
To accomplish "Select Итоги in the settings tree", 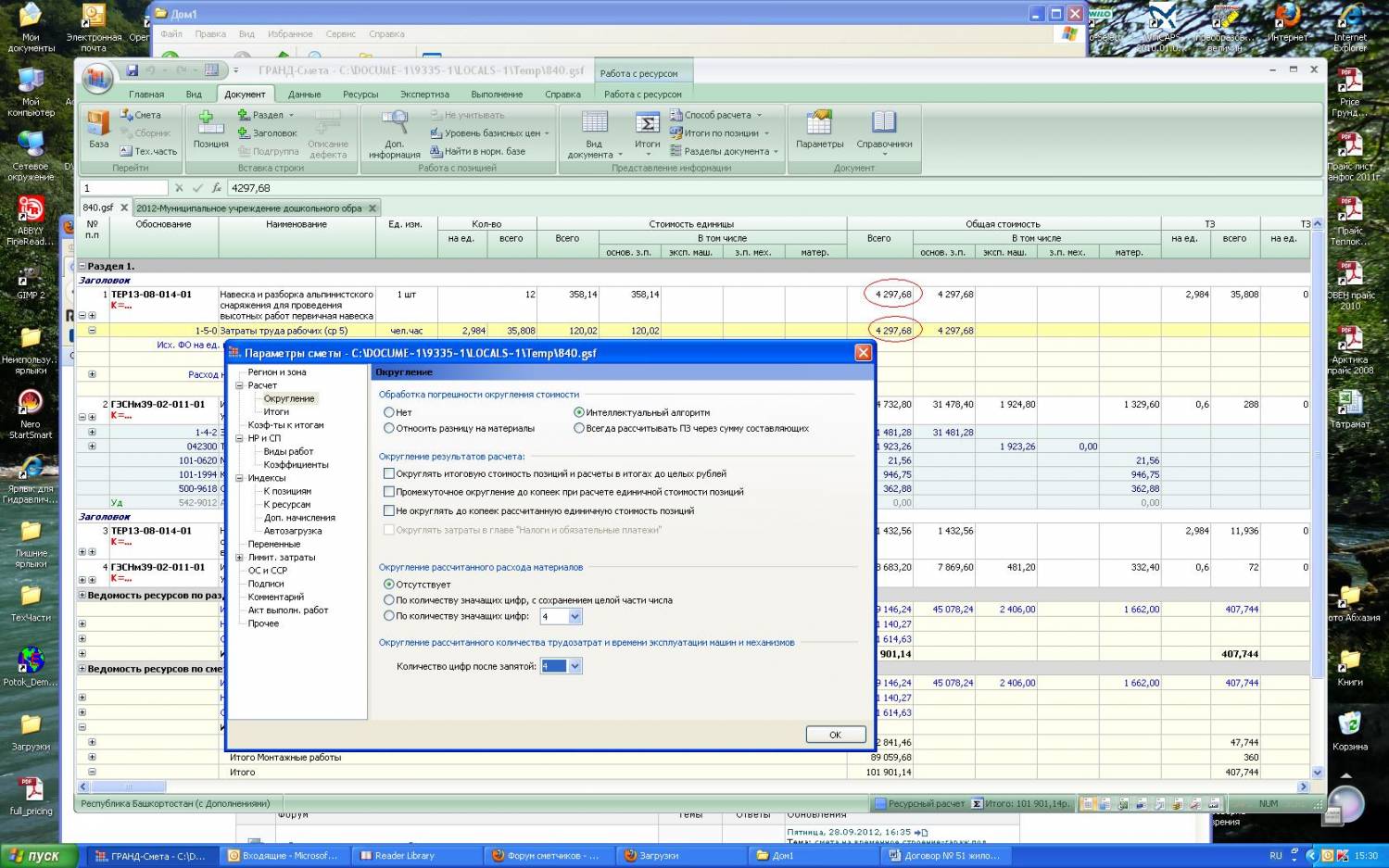I will point(276,411).
